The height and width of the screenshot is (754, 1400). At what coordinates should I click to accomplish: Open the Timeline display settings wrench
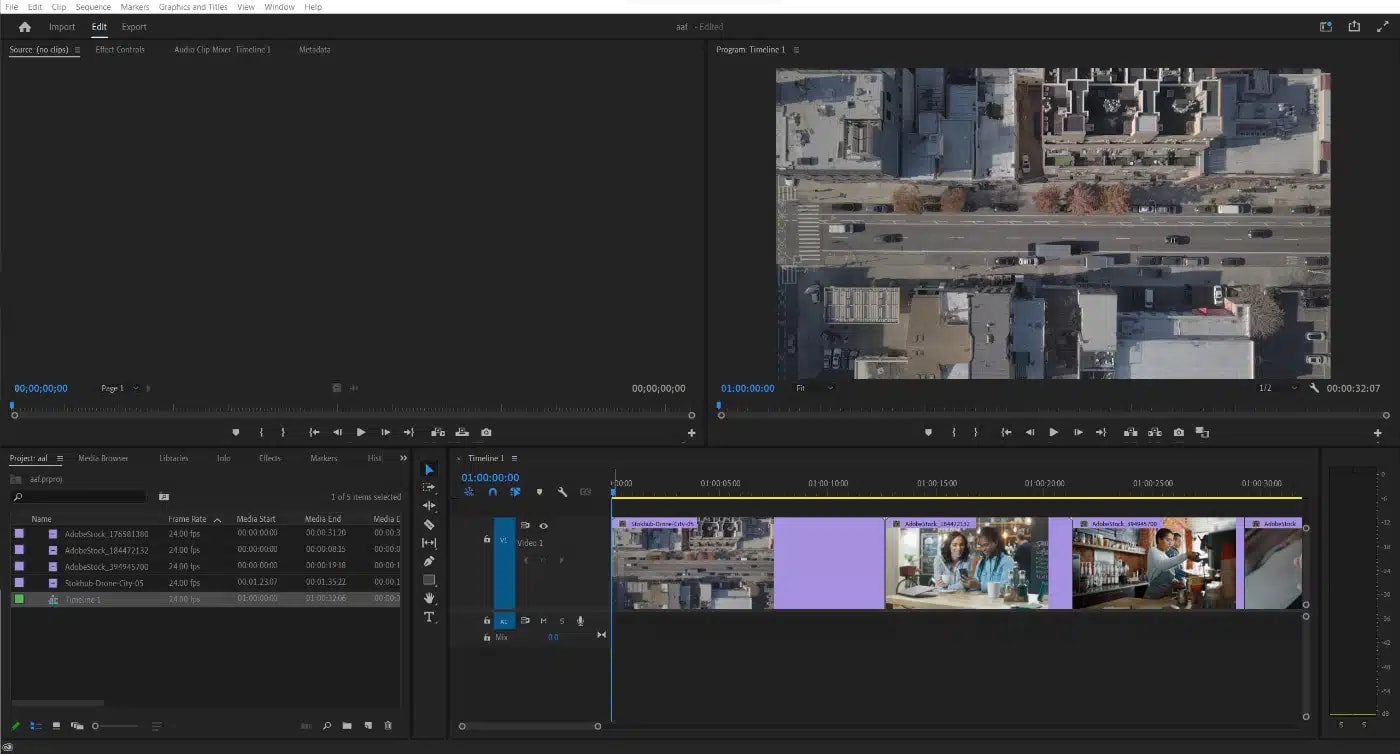coord(562,492)
